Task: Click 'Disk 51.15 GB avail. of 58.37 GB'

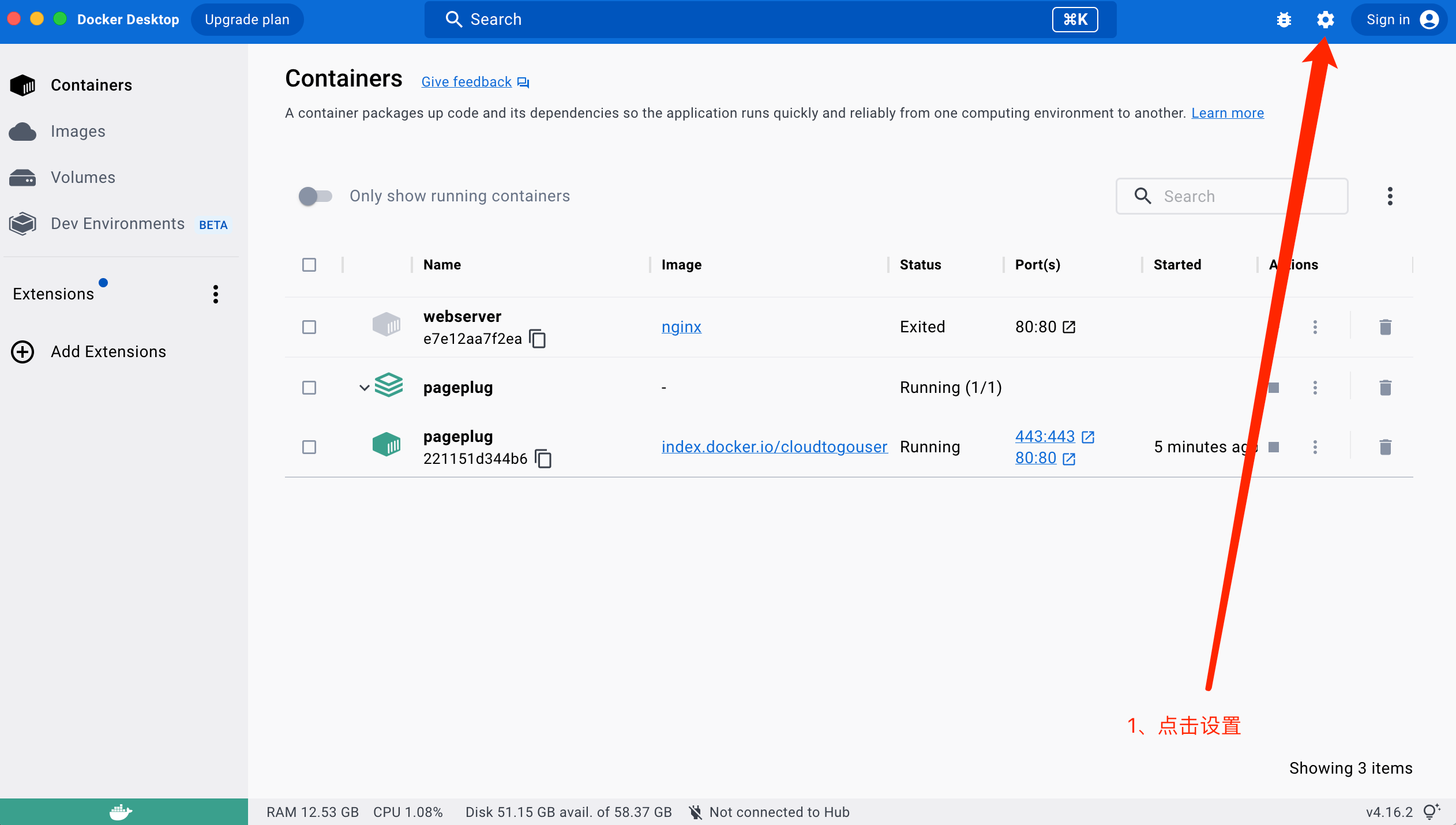Action: pyautogui.click(x=569, y=812)
